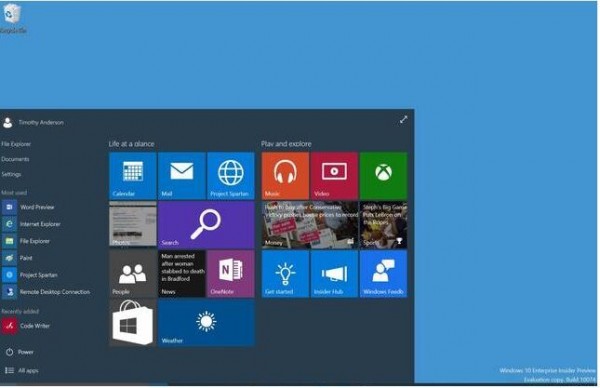Open the Music headphones tile
Screen dimensions: 600x388
coord(285,176)
